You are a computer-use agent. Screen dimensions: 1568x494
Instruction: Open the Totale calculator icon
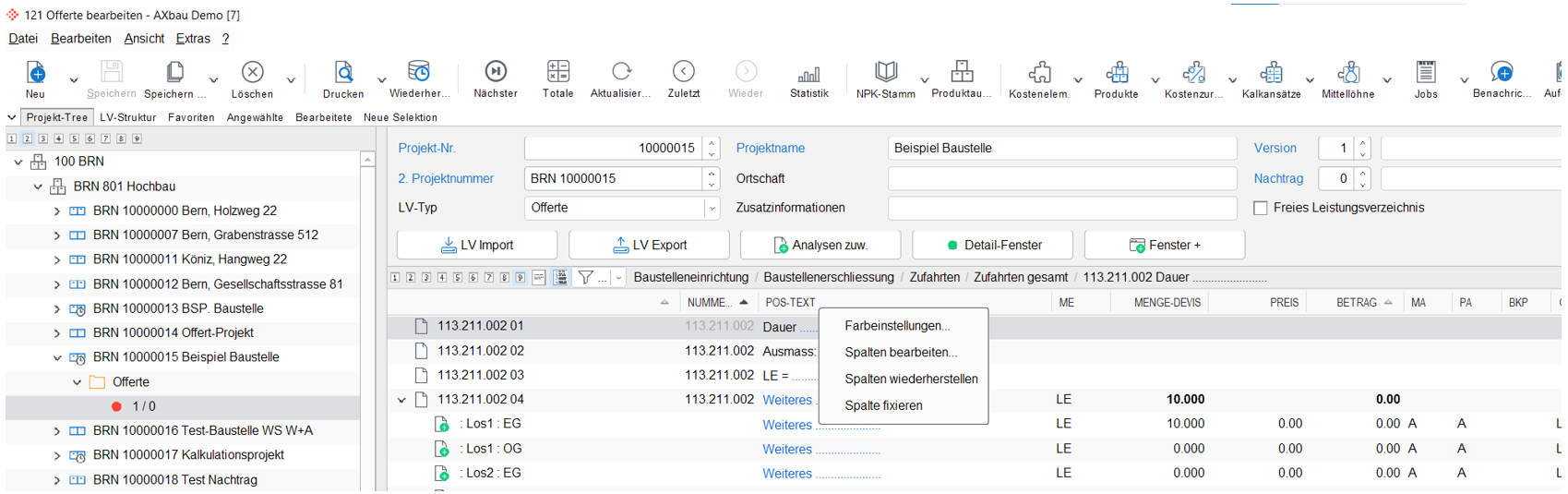(558, 72)
